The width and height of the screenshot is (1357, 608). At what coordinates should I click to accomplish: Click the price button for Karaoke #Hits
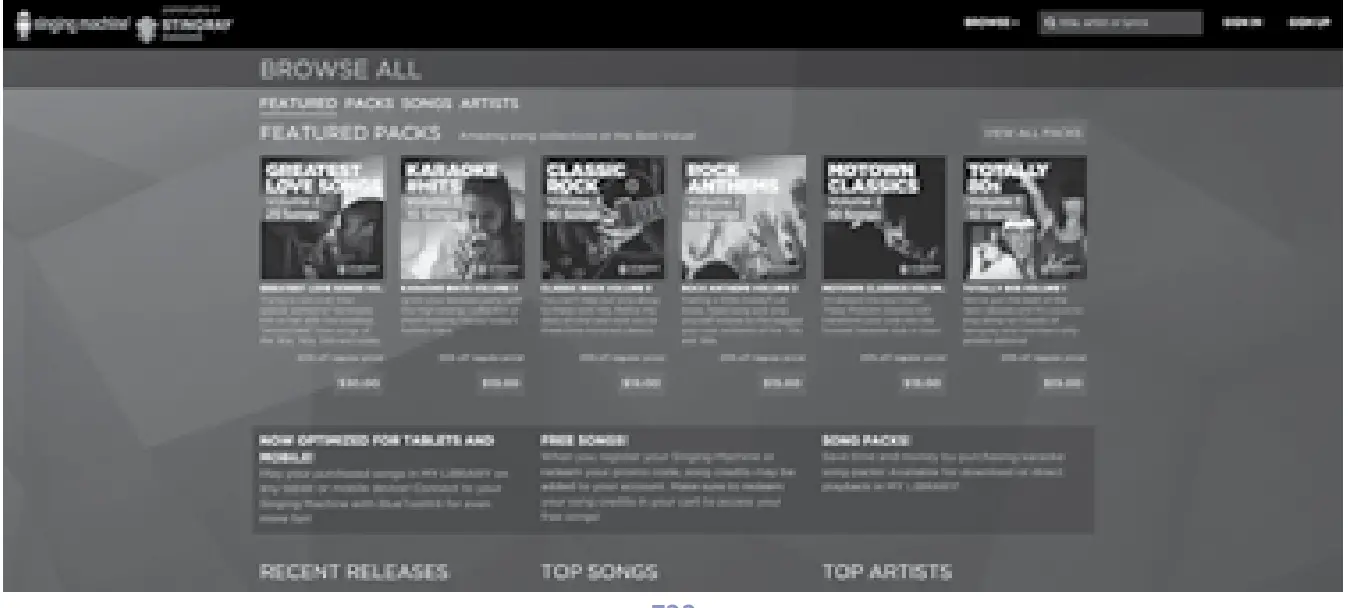[x=499, y=382]
